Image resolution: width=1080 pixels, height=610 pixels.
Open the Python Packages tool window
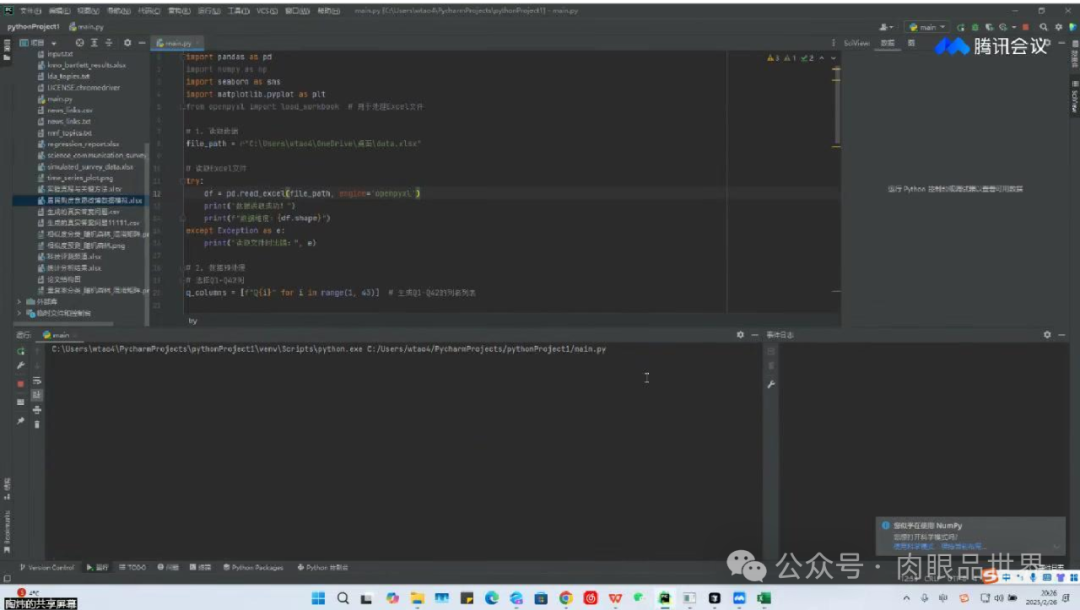click(253, 567)
